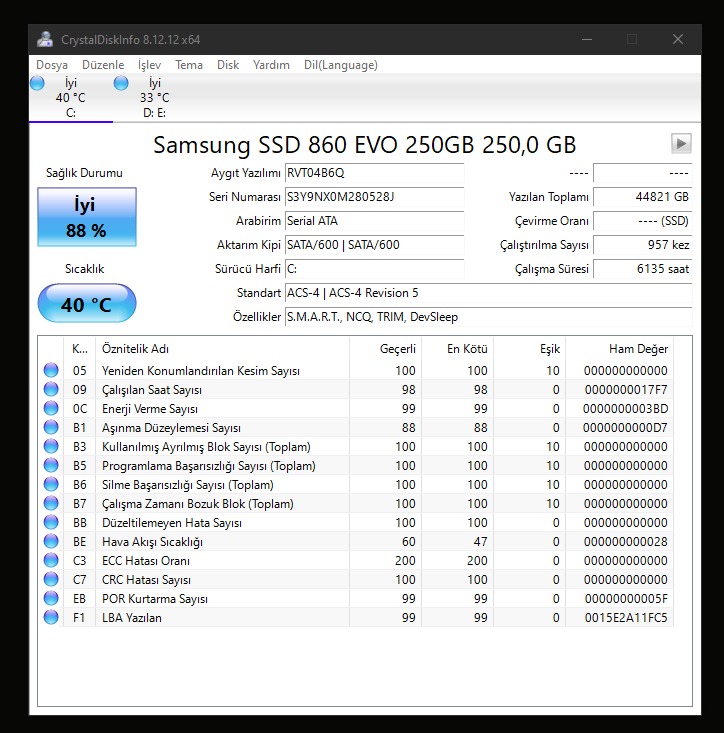Screen dimensions: 724x733
Task: Select CRC Hatası Sayısı row
Action: pos(356,580)
